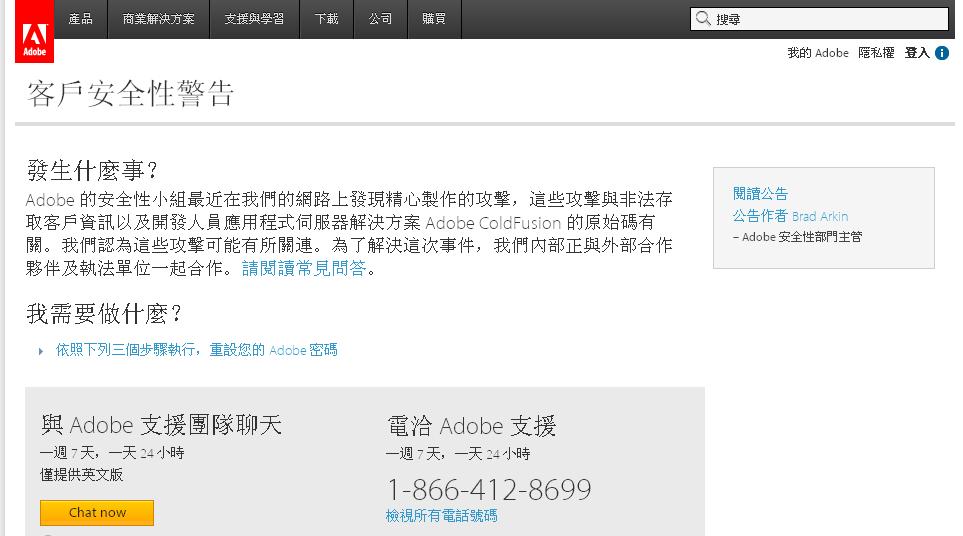Open the 檢視所有電話號碼 link
The image size is (963, 536).
442,516
